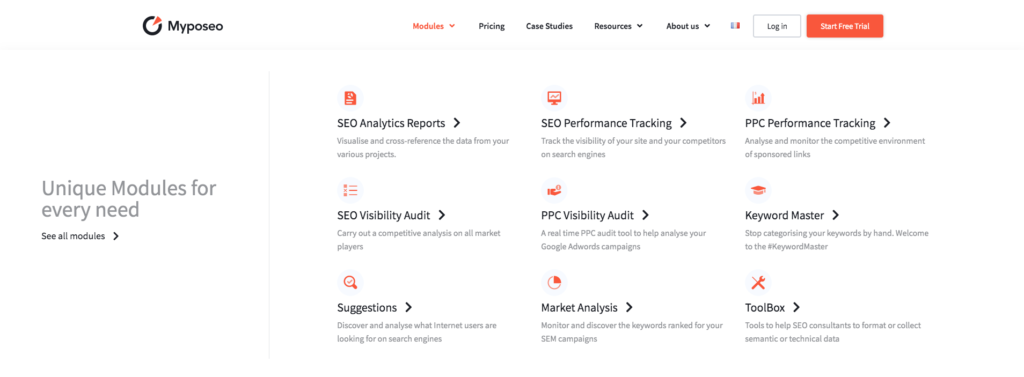Click the Myposeo logo icon
Viewport: 1024px width, 377px height.
point(152,26)
